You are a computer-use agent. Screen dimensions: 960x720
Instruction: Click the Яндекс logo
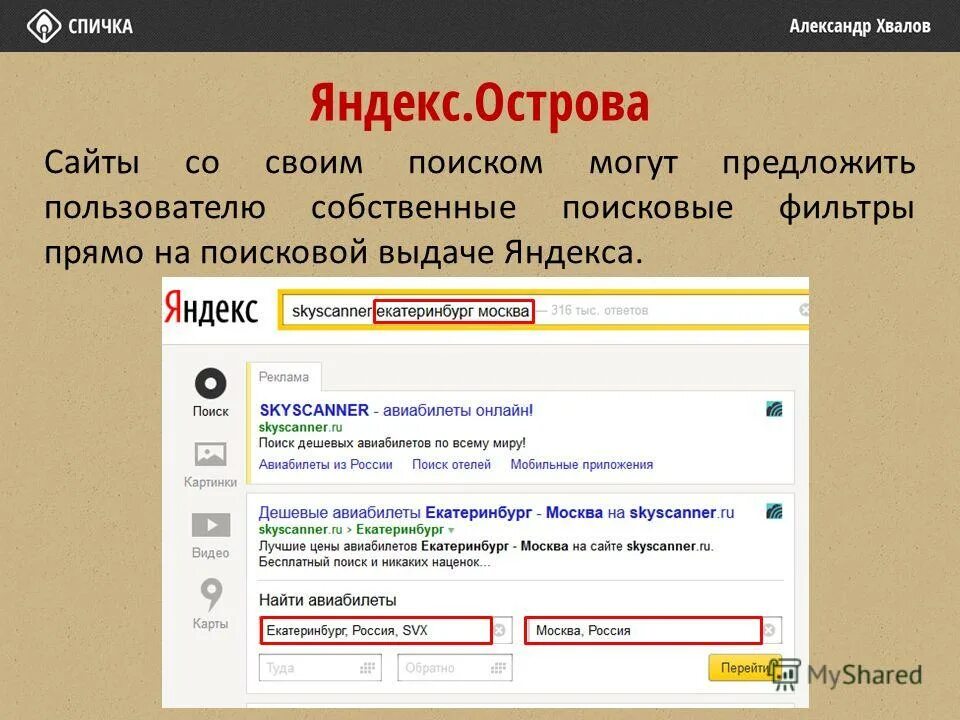point(213,308)
